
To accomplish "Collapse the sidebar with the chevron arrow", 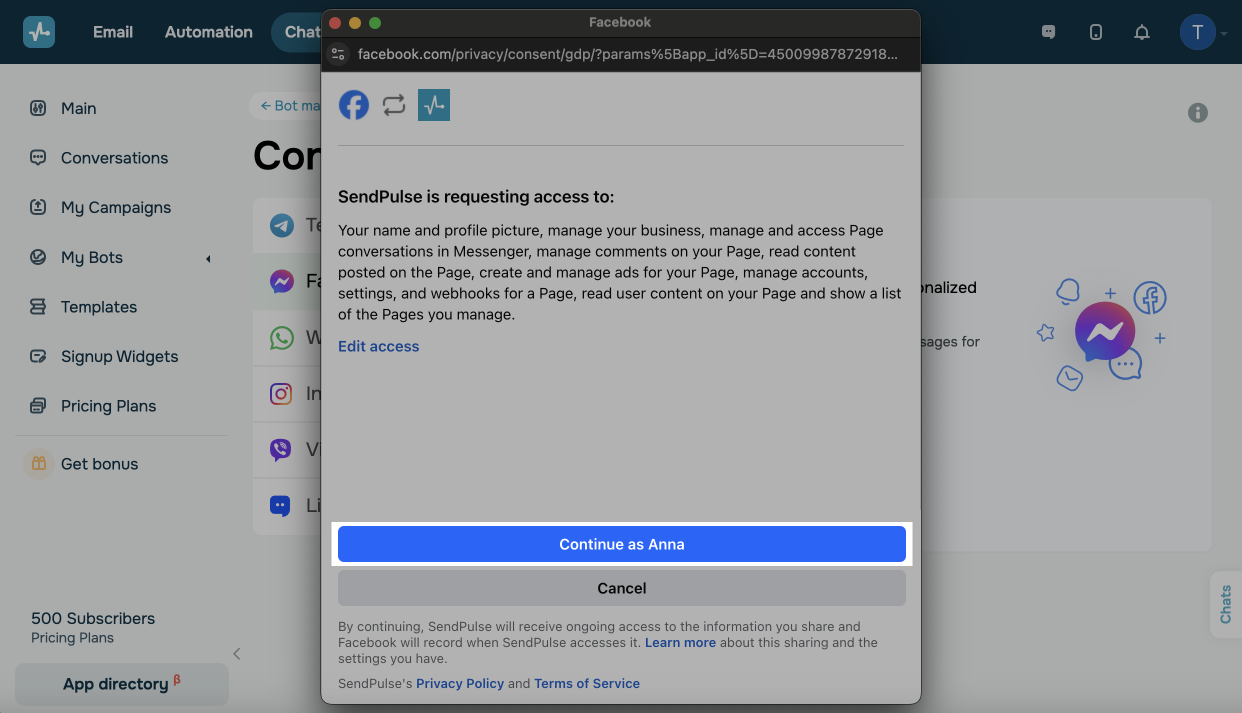I will click(237, 654).
